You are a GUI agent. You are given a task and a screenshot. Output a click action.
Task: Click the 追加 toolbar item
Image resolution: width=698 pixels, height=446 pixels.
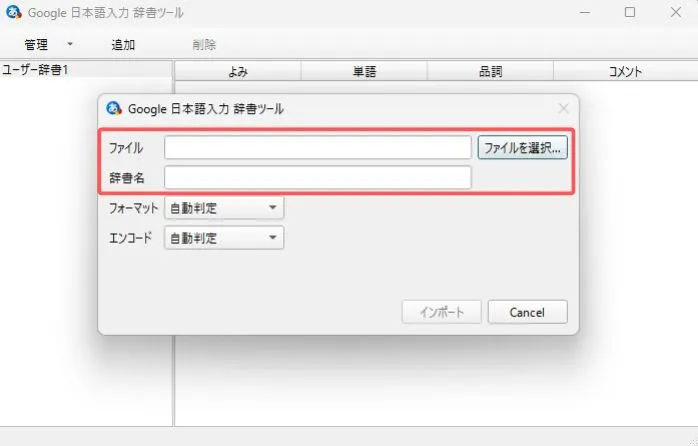pyautogui.click(x=123, y=45)
